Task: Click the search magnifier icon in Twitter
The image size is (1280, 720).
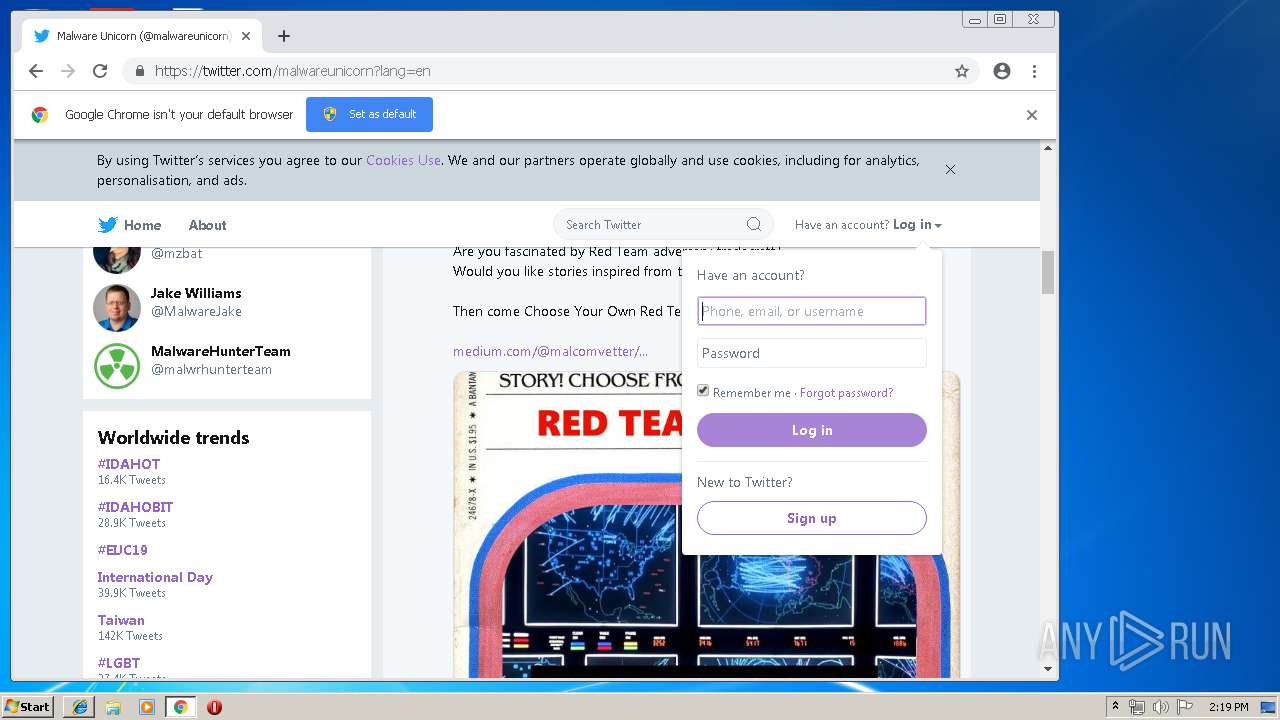Action: click(x=754, y=224)
